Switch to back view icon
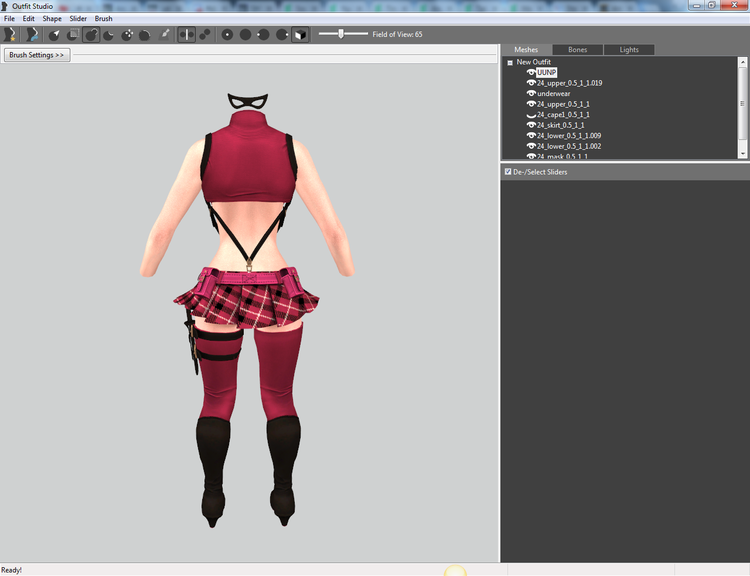 click(245, 34)
